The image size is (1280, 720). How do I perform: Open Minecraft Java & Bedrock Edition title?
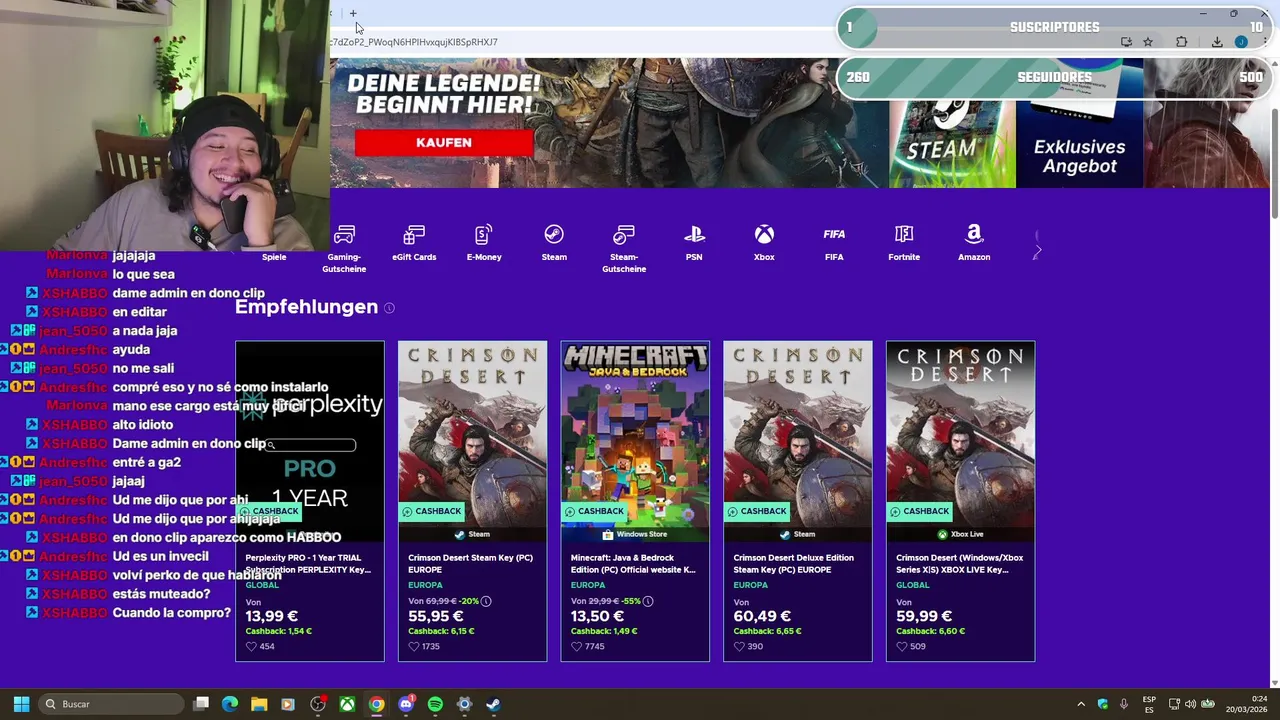click(x=633, y=564)
